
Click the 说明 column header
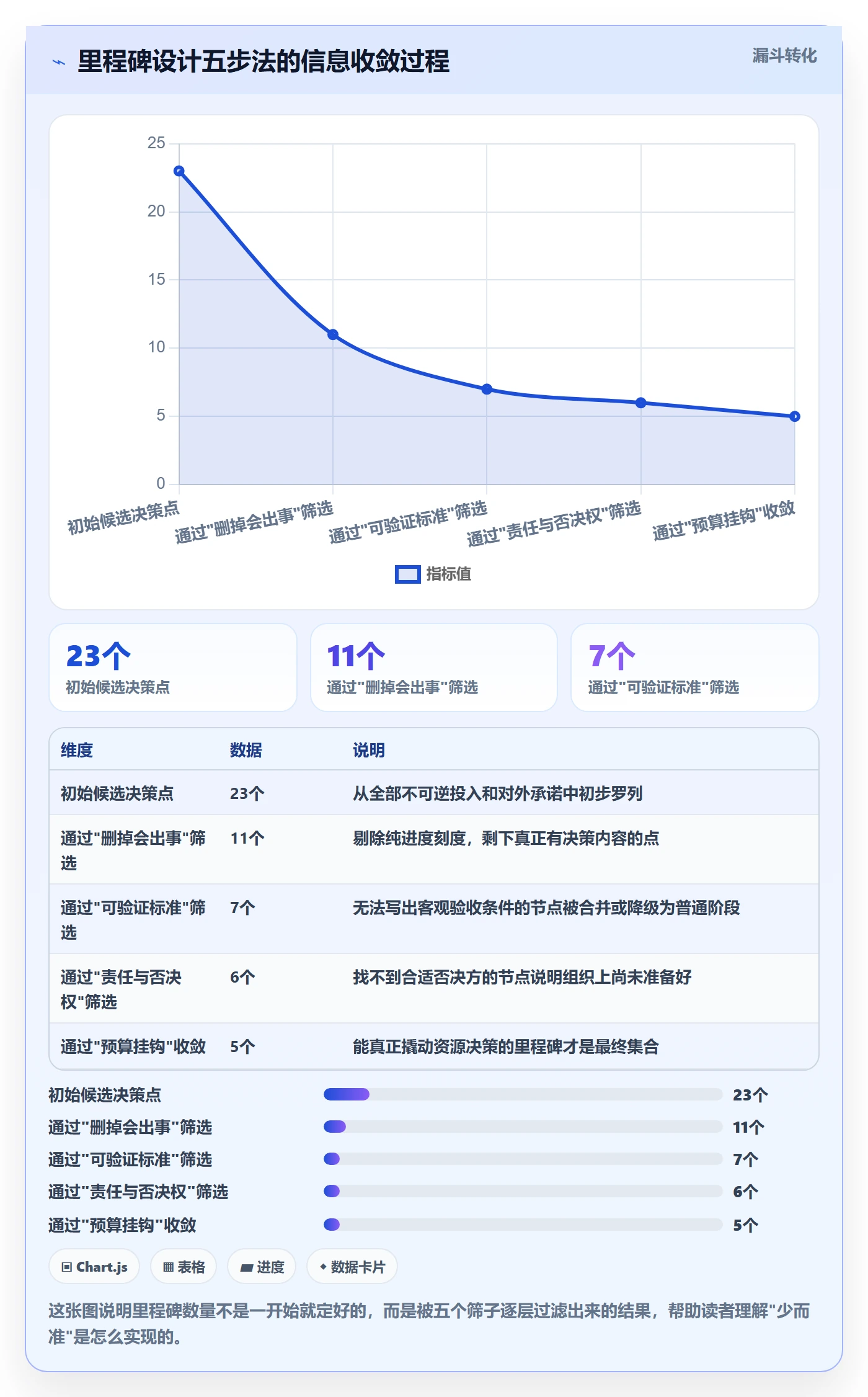click(x=369, y=750)
